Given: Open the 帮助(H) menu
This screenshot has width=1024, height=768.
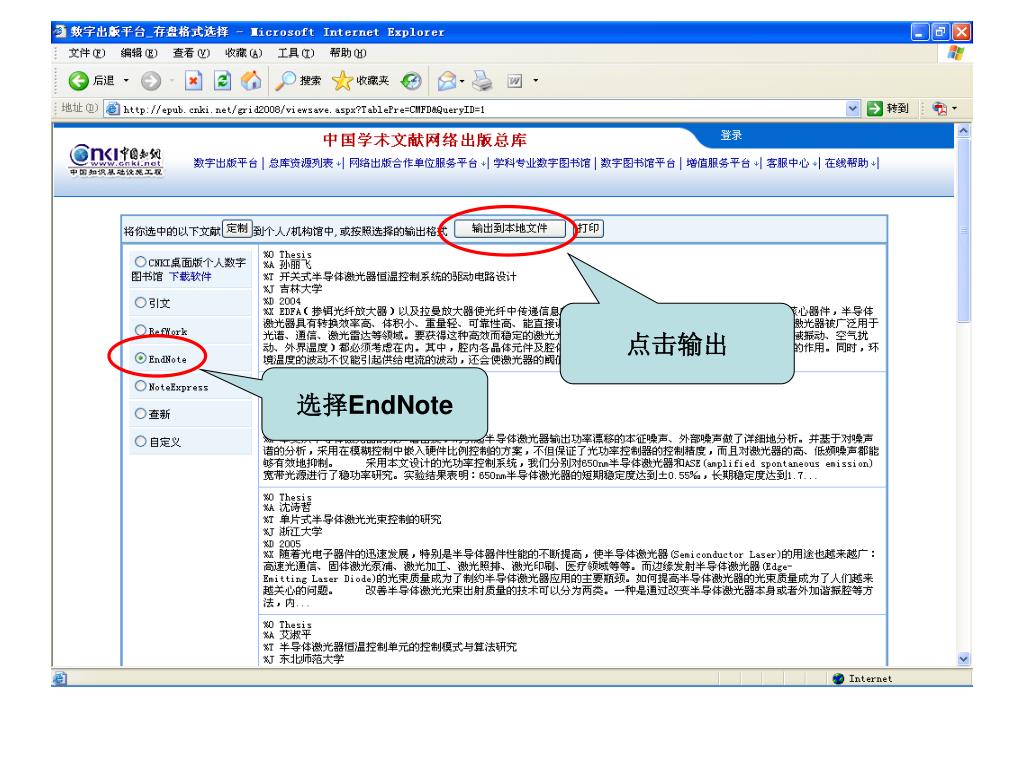Looking at the screenshot, I should tap(348, 53).
